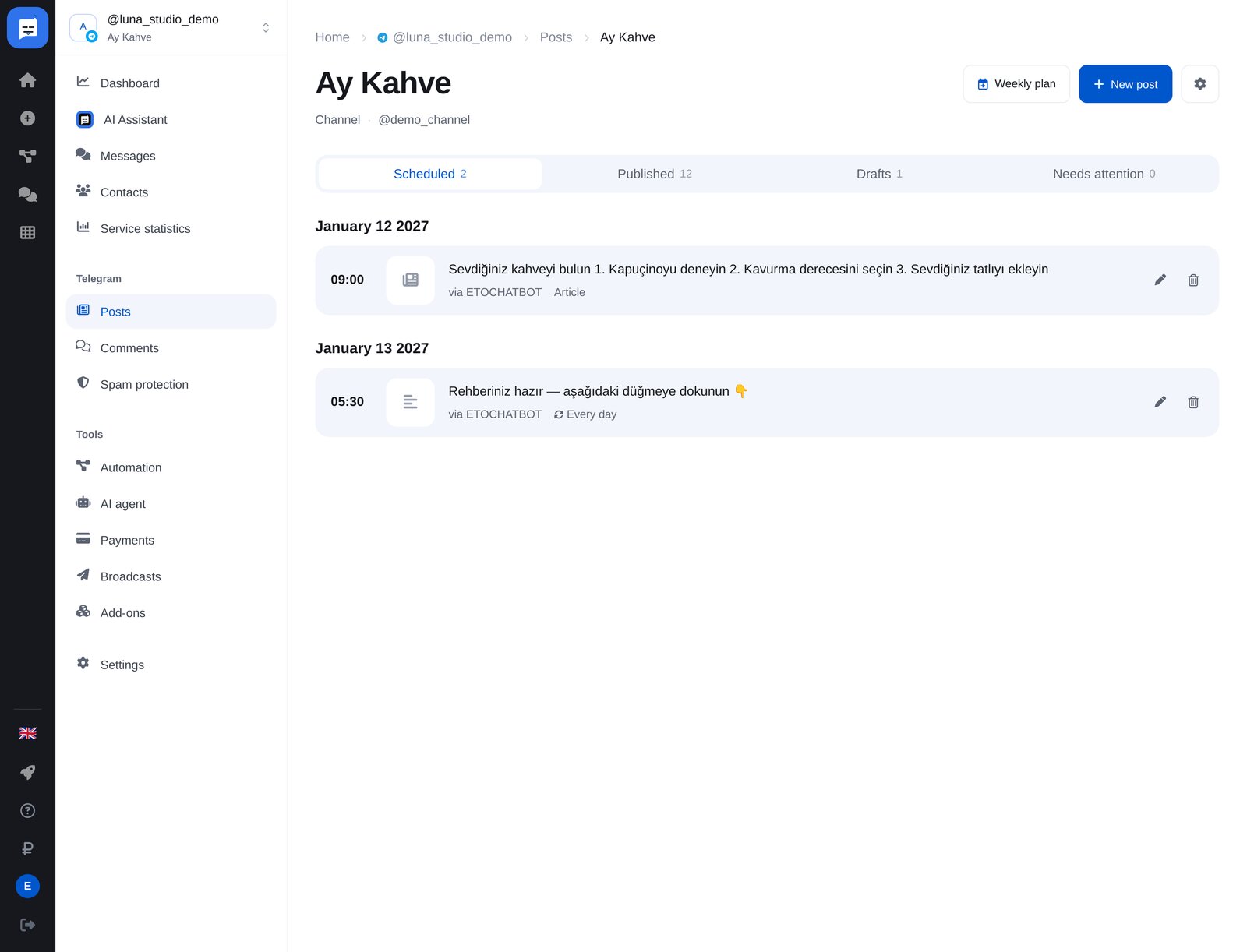The width and height of the screenshot is (1247, 952).
Task: Click the @luna_studio_demo breadcrumb link
Action: coord(444,37)
